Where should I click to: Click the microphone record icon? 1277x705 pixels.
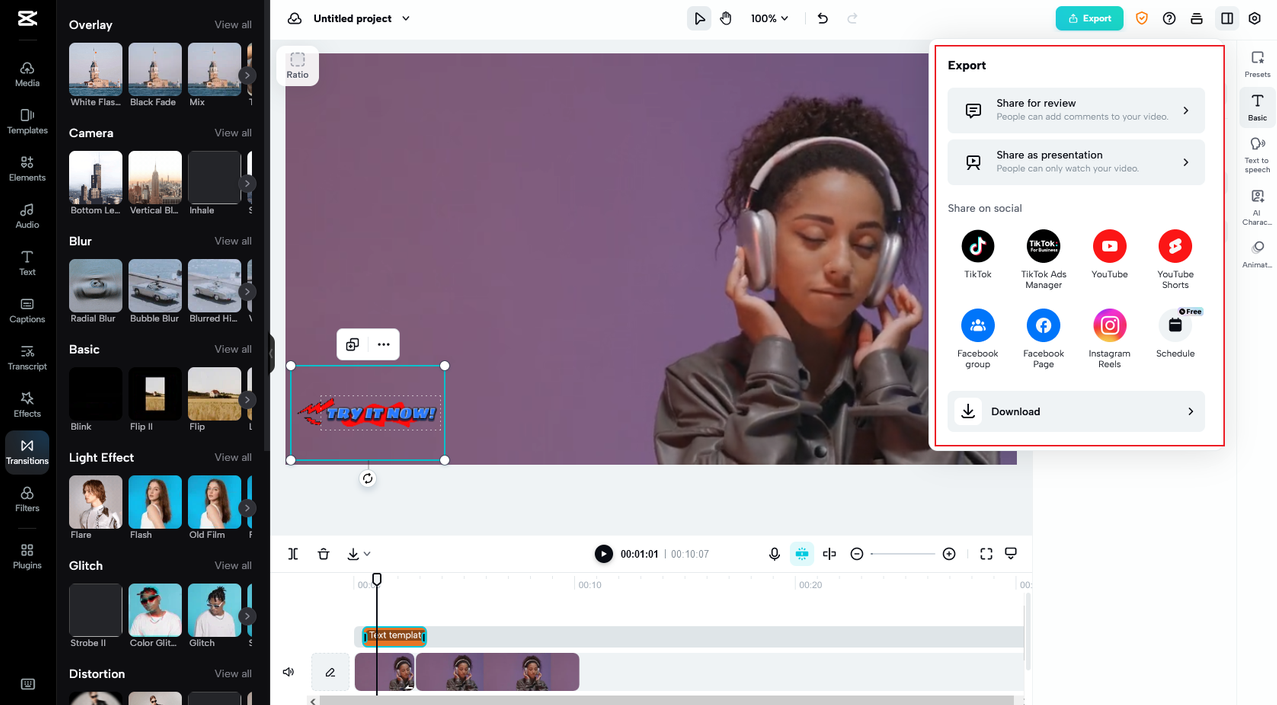click(774, 554)
